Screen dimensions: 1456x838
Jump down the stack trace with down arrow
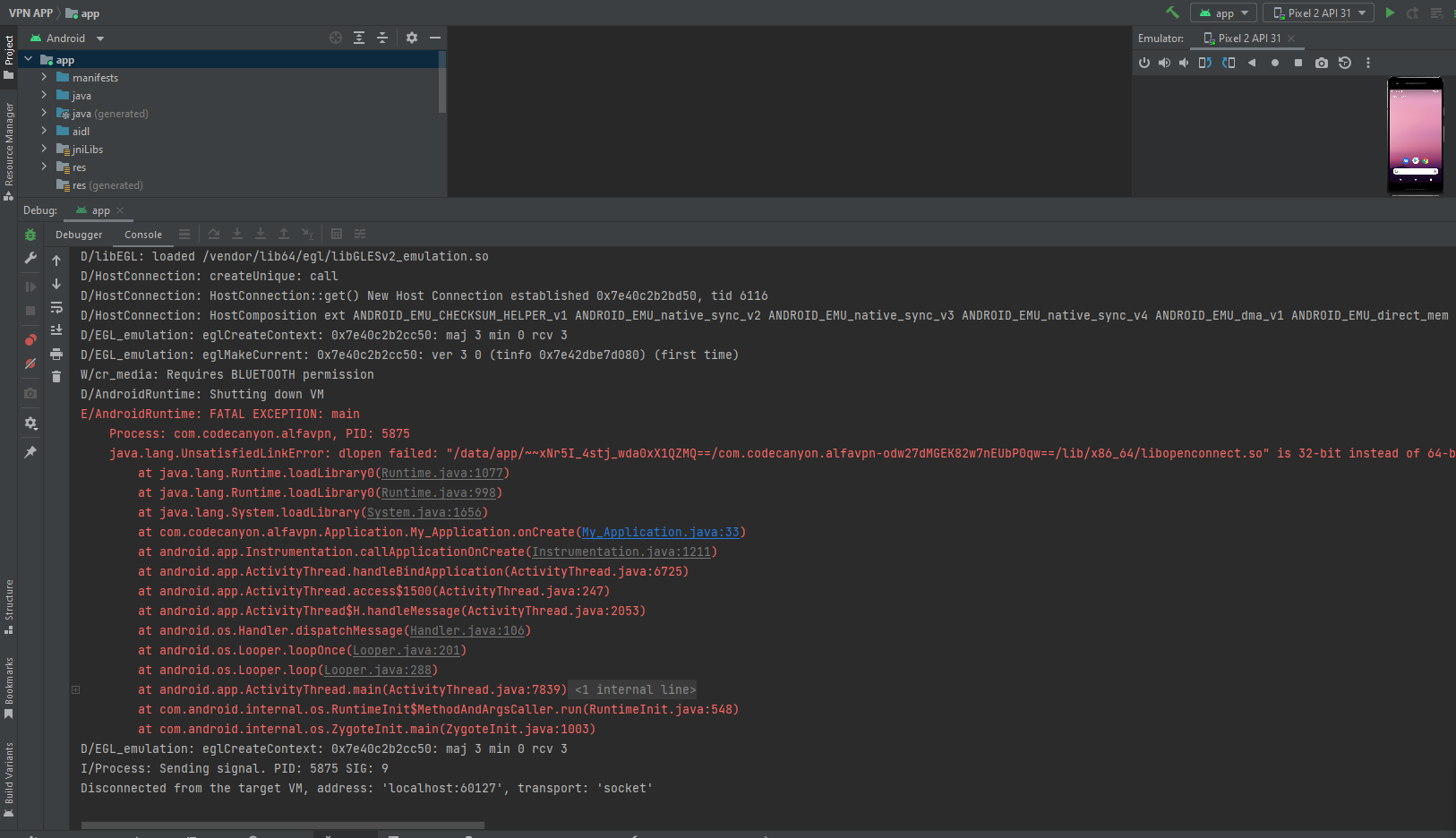tap(56, 283)
